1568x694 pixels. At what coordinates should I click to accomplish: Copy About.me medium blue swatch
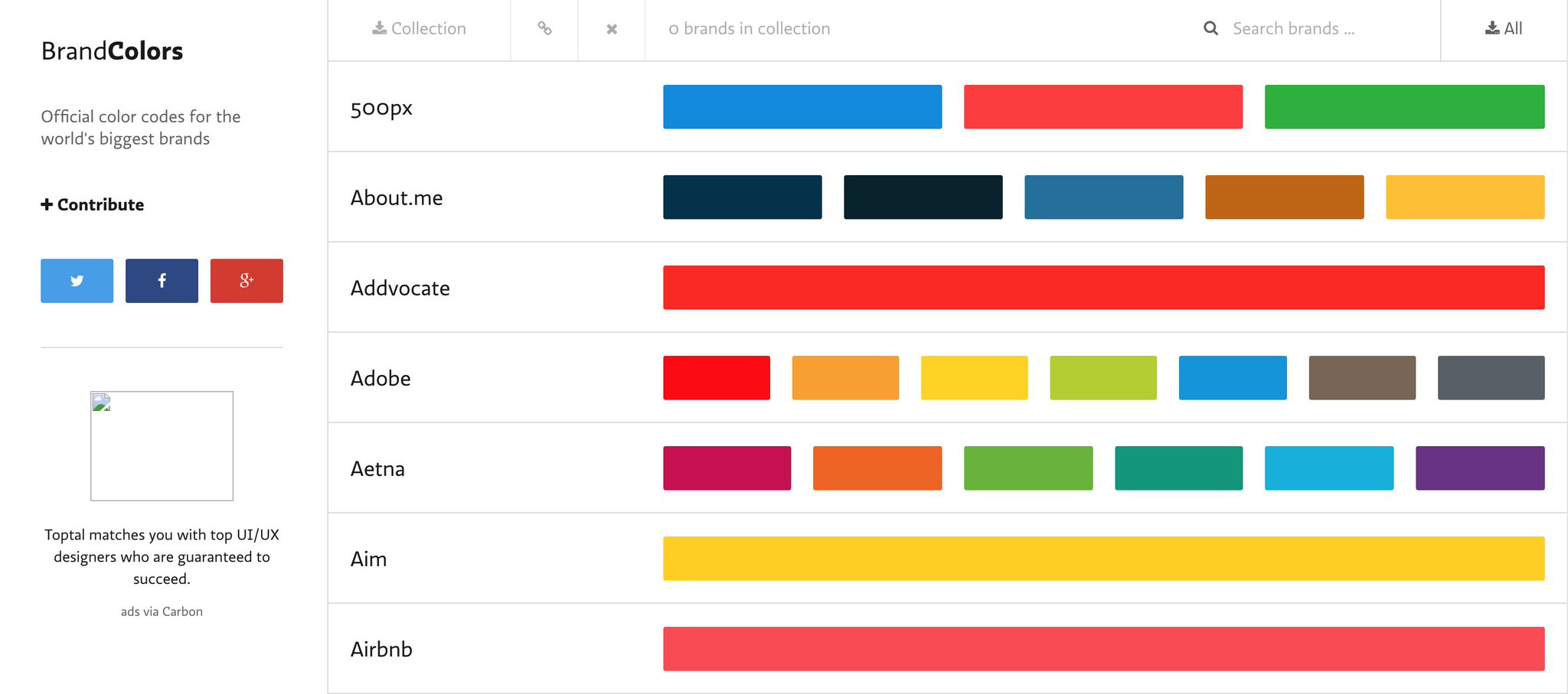[1104, 197]
